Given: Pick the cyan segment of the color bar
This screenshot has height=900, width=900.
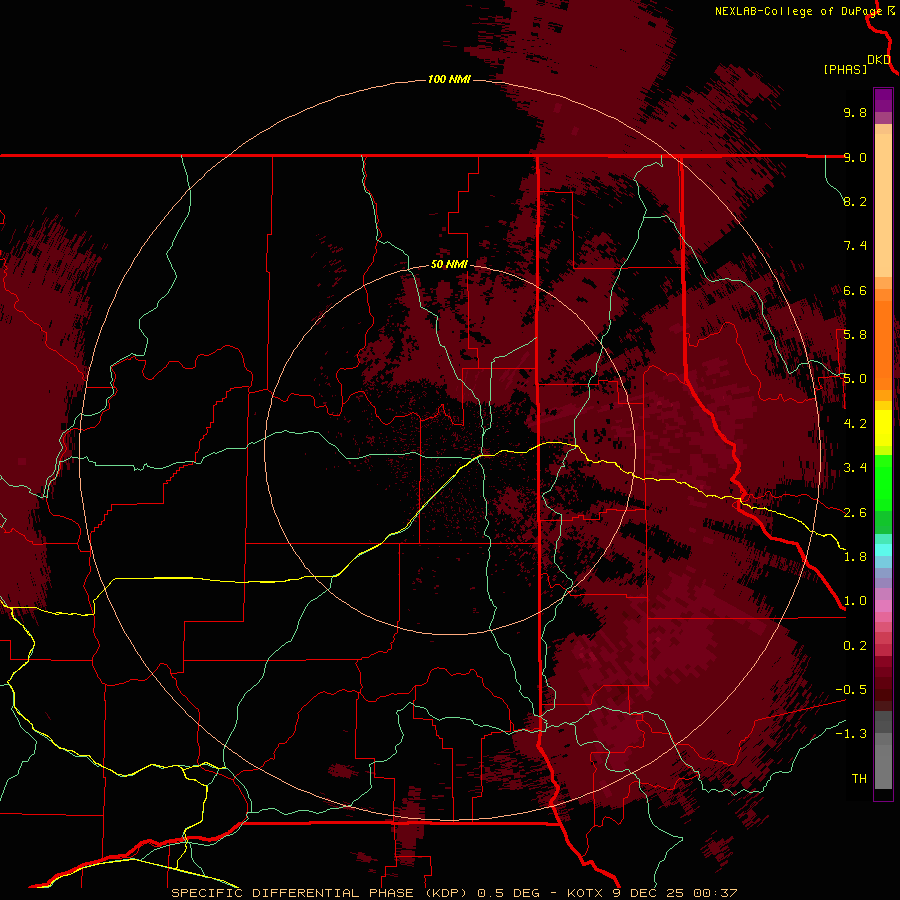Looking at the screenshot, I should pos(883,550).
